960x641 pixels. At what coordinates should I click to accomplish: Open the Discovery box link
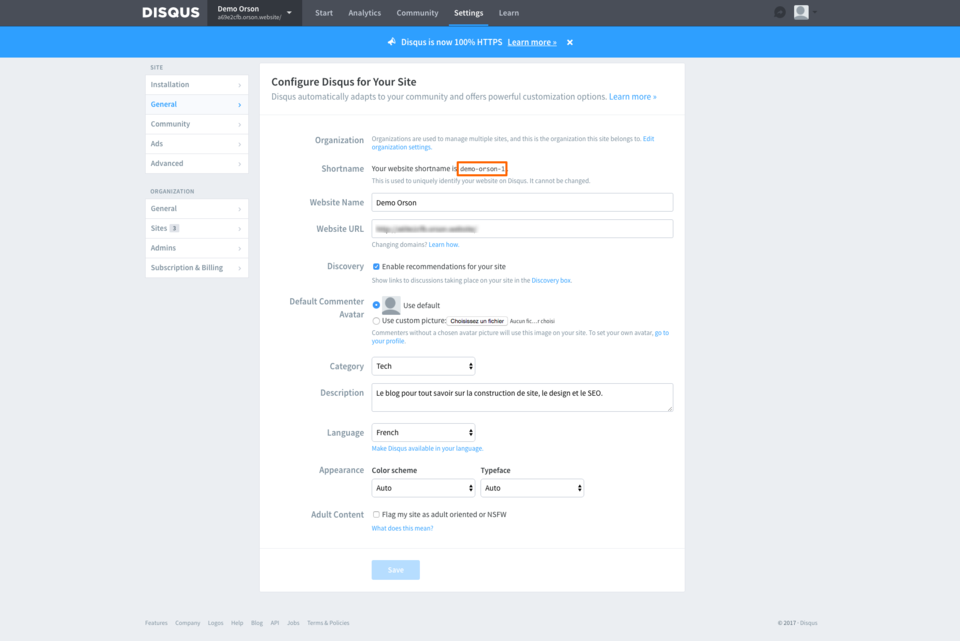click(551, 280)
